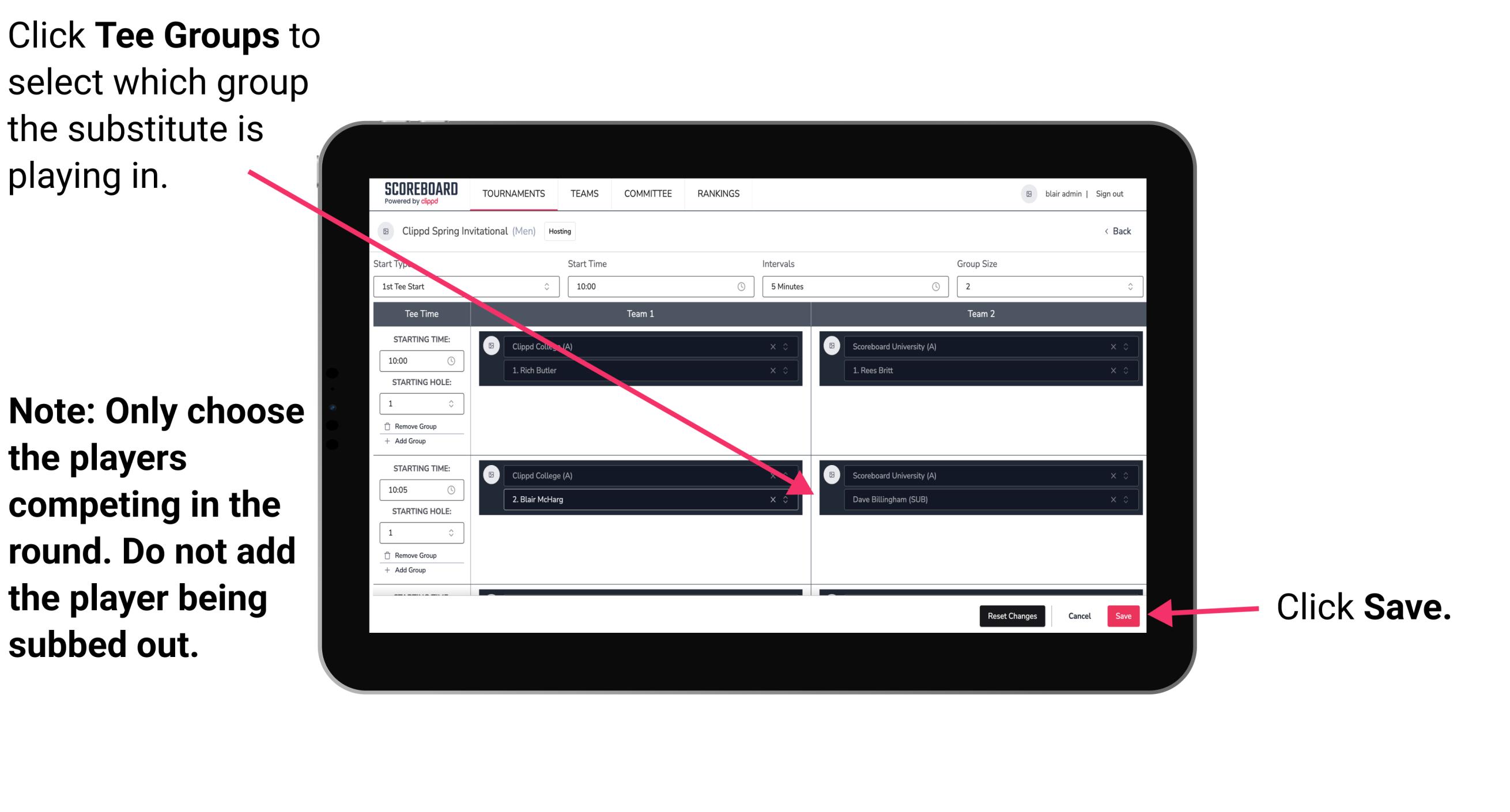This screenshot has height=812, width=1510.
Task: Click the Cancel button
Action: pyautogui.click(x=1078, y=615)
